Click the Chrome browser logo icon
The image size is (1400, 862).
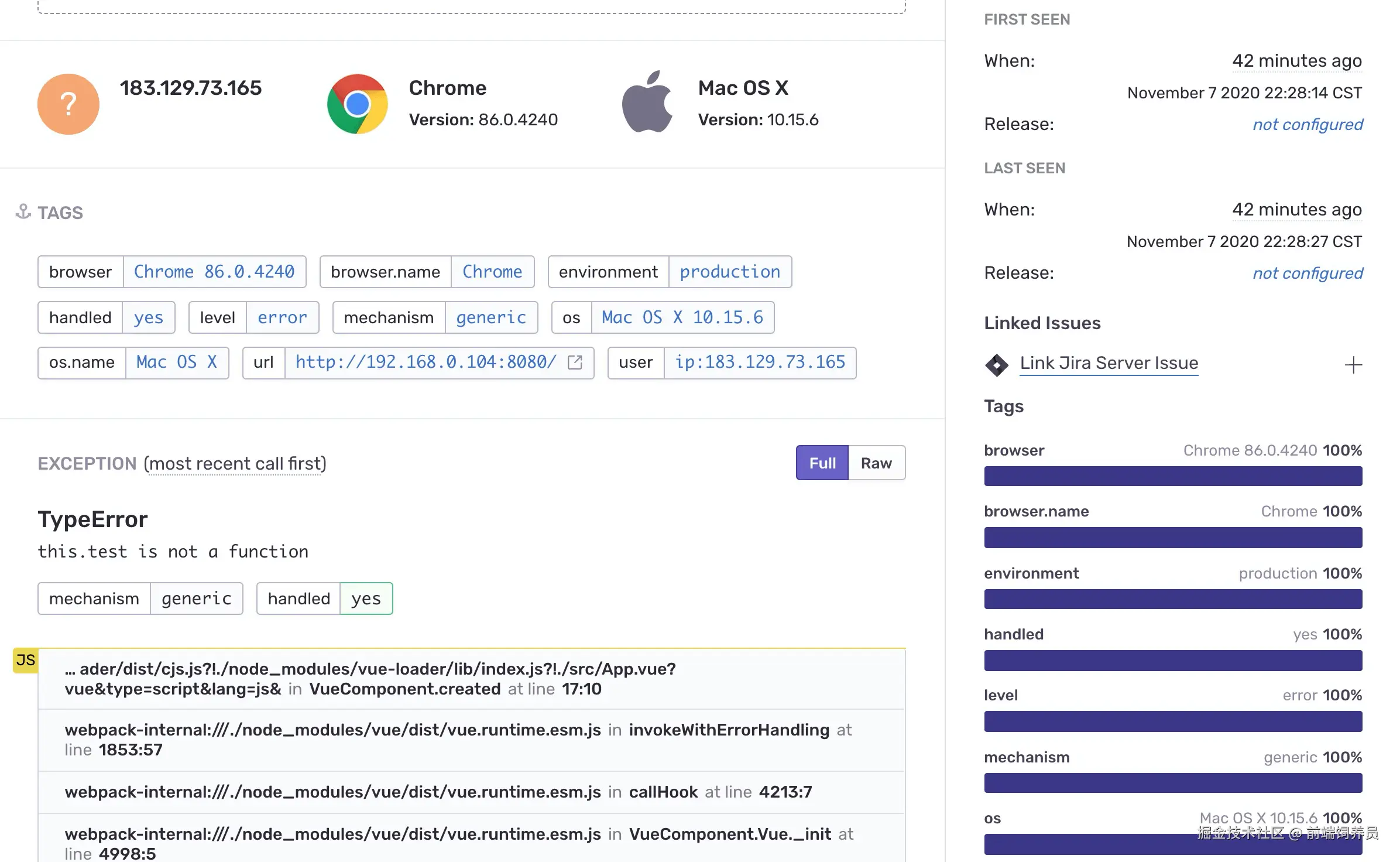(x=357, y=104)
